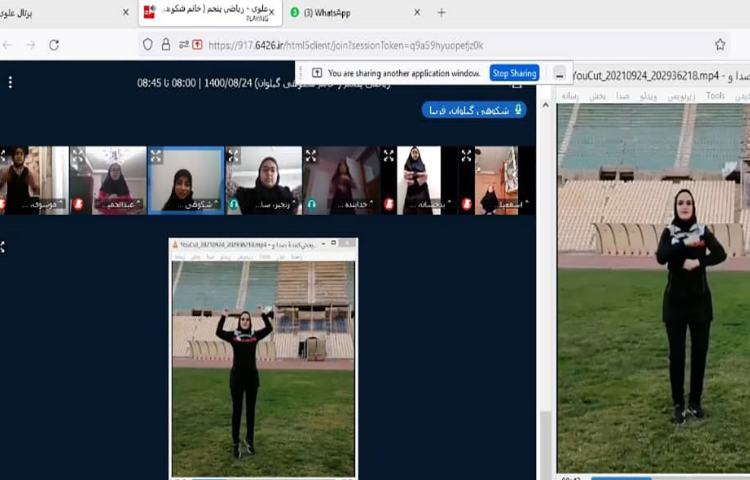Open VLC ویدئو (Video) menu

tap(648, 96)
